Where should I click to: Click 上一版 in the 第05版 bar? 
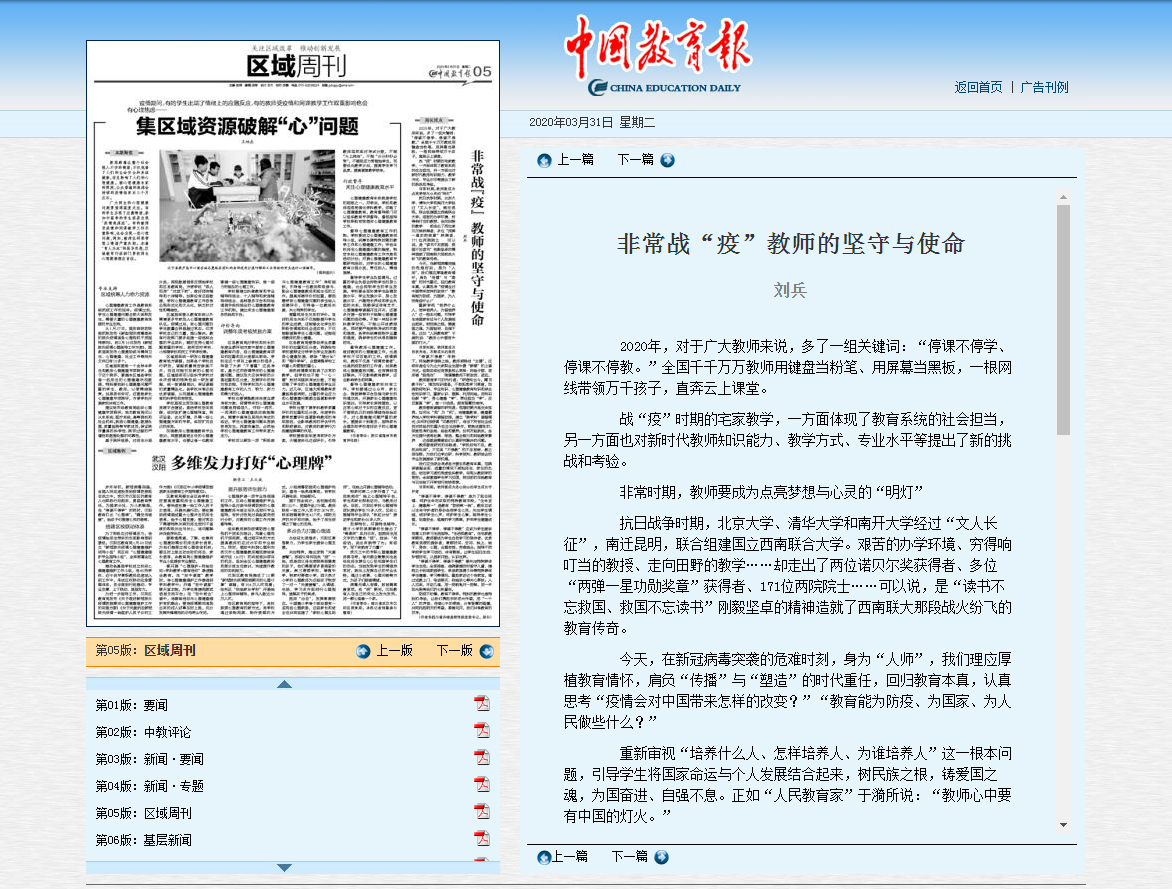click(x=395, y=650)
